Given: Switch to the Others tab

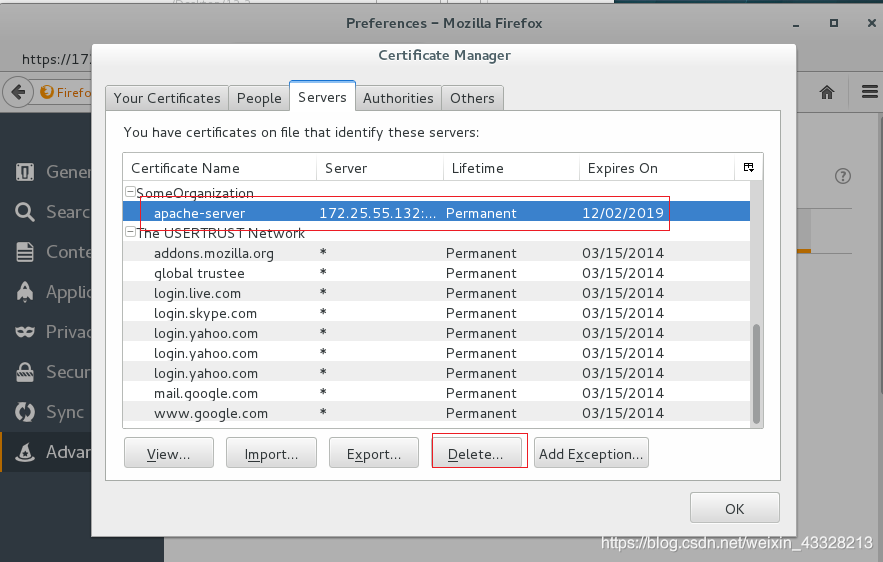Looking at the screenshot, I should point(472,98).
